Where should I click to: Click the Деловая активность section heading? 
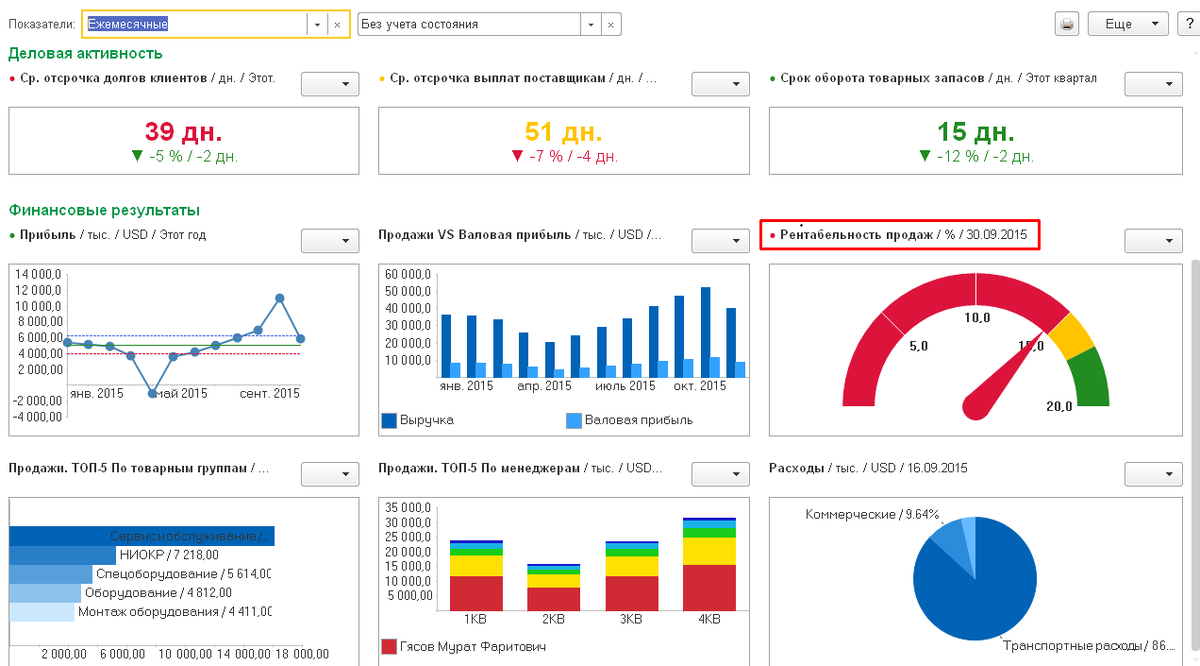click(85, 53)
